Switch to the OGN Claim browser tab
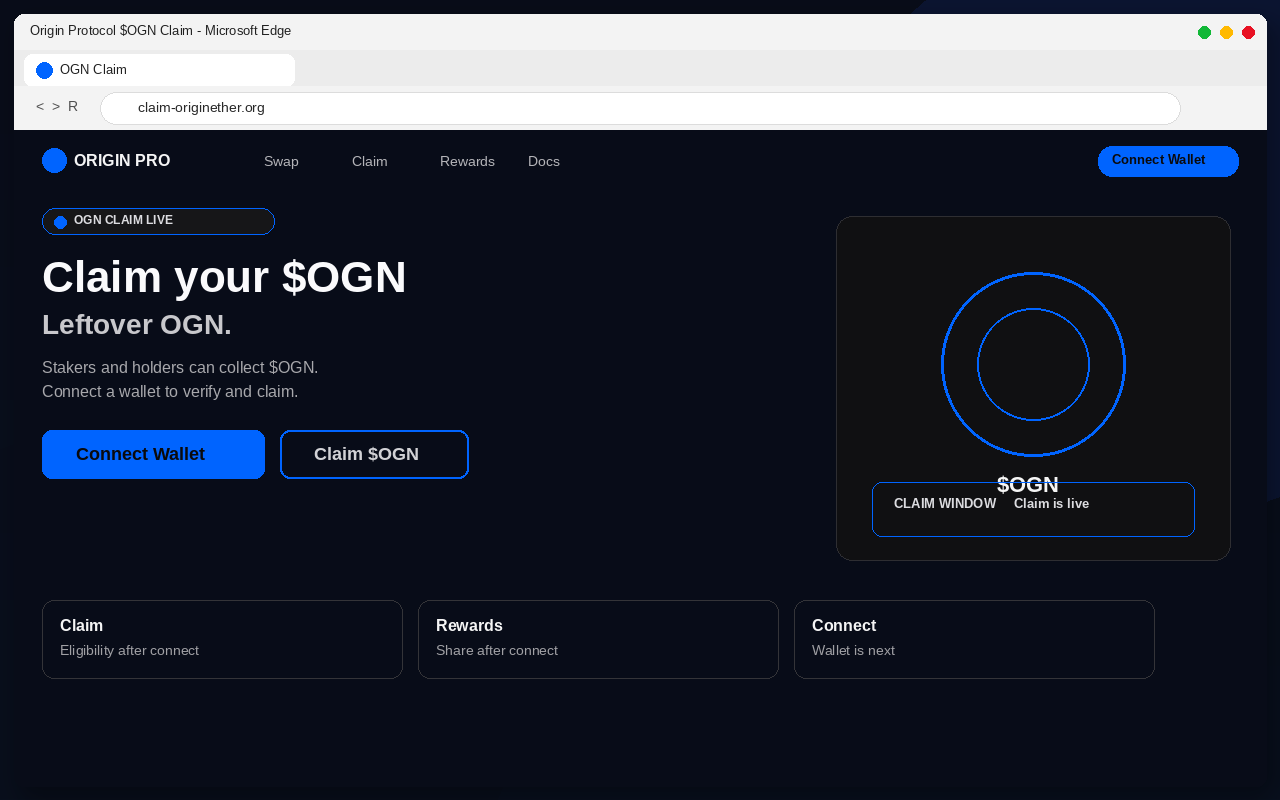1280x800 pixels. [159, 70]
